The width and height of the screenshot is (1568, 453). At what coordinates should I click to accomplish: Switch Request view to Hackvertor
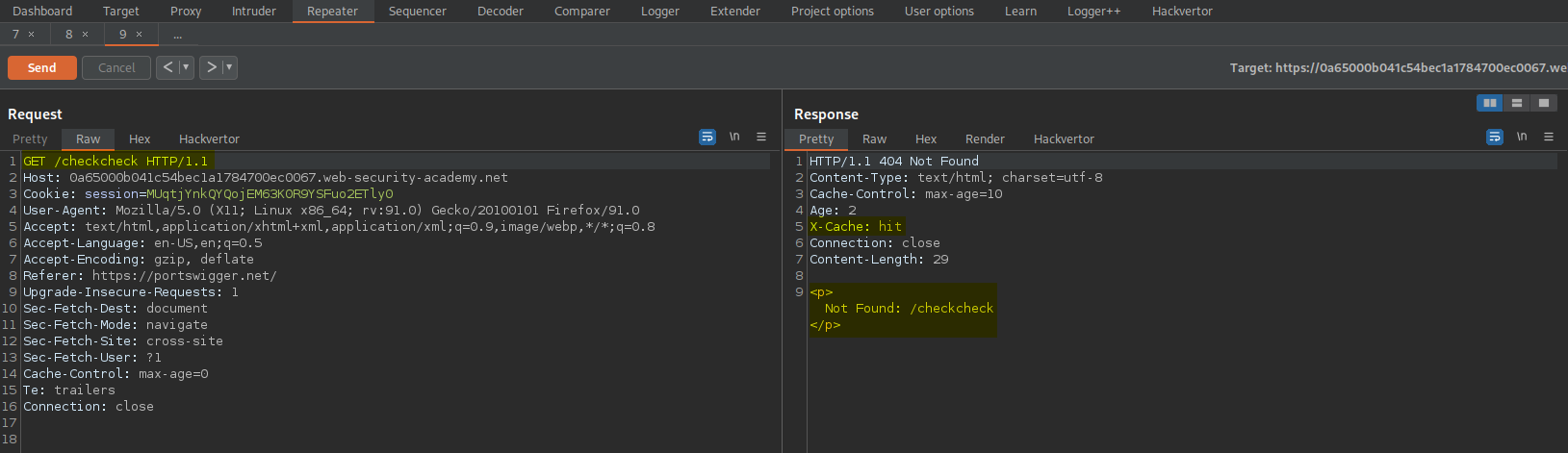pyautogui.click(x=209, y=138)
